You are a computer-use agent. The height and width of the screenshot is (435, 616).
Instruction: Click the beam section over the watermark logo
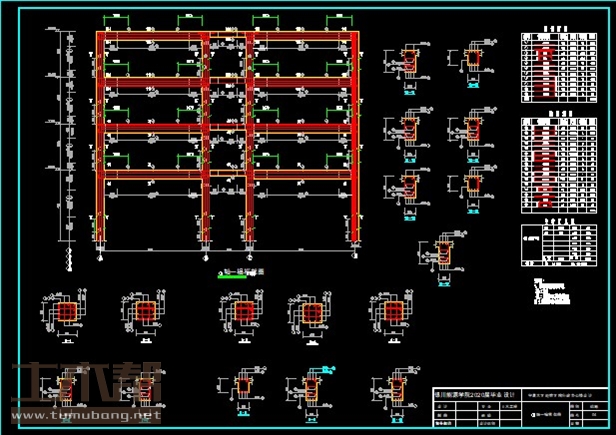67,386
